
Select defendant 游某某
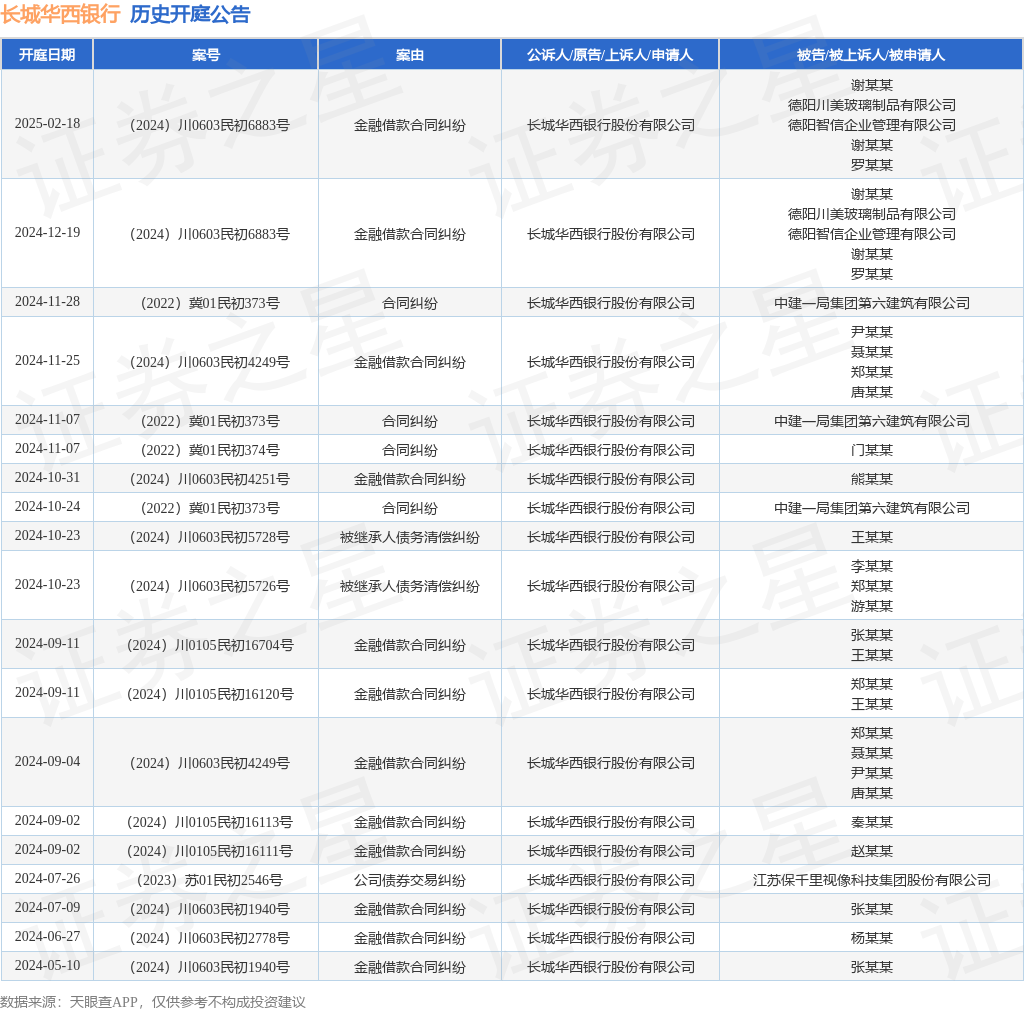point(871,606)
